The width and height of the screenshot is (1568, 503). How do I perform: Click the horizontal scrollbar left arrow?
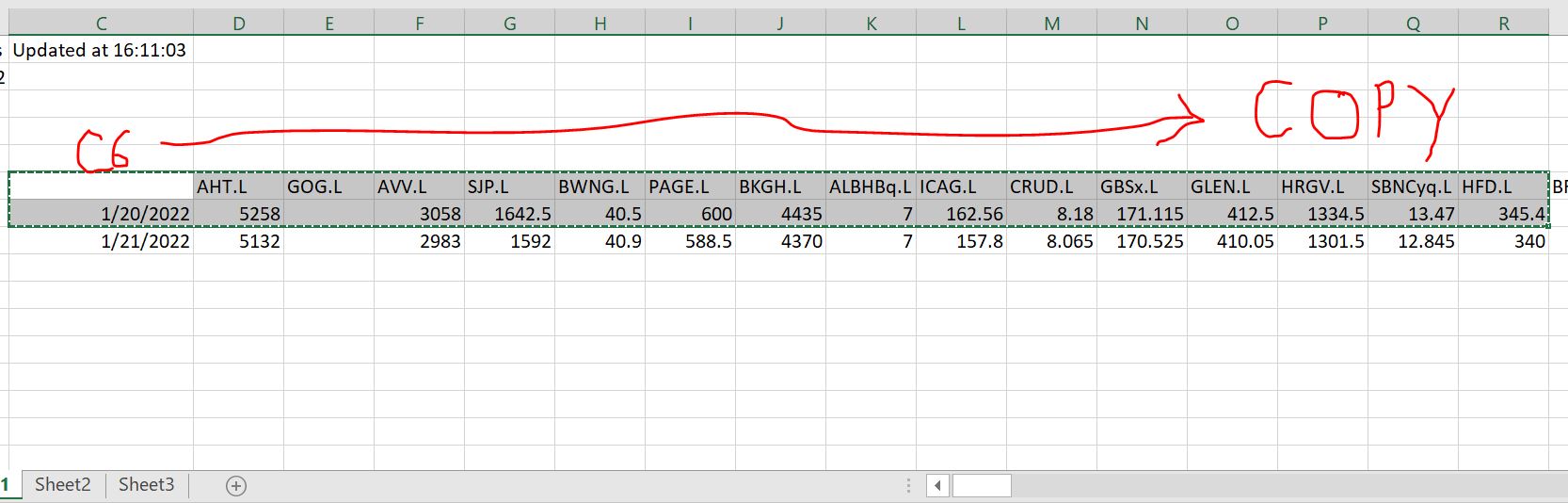(937, 486)
